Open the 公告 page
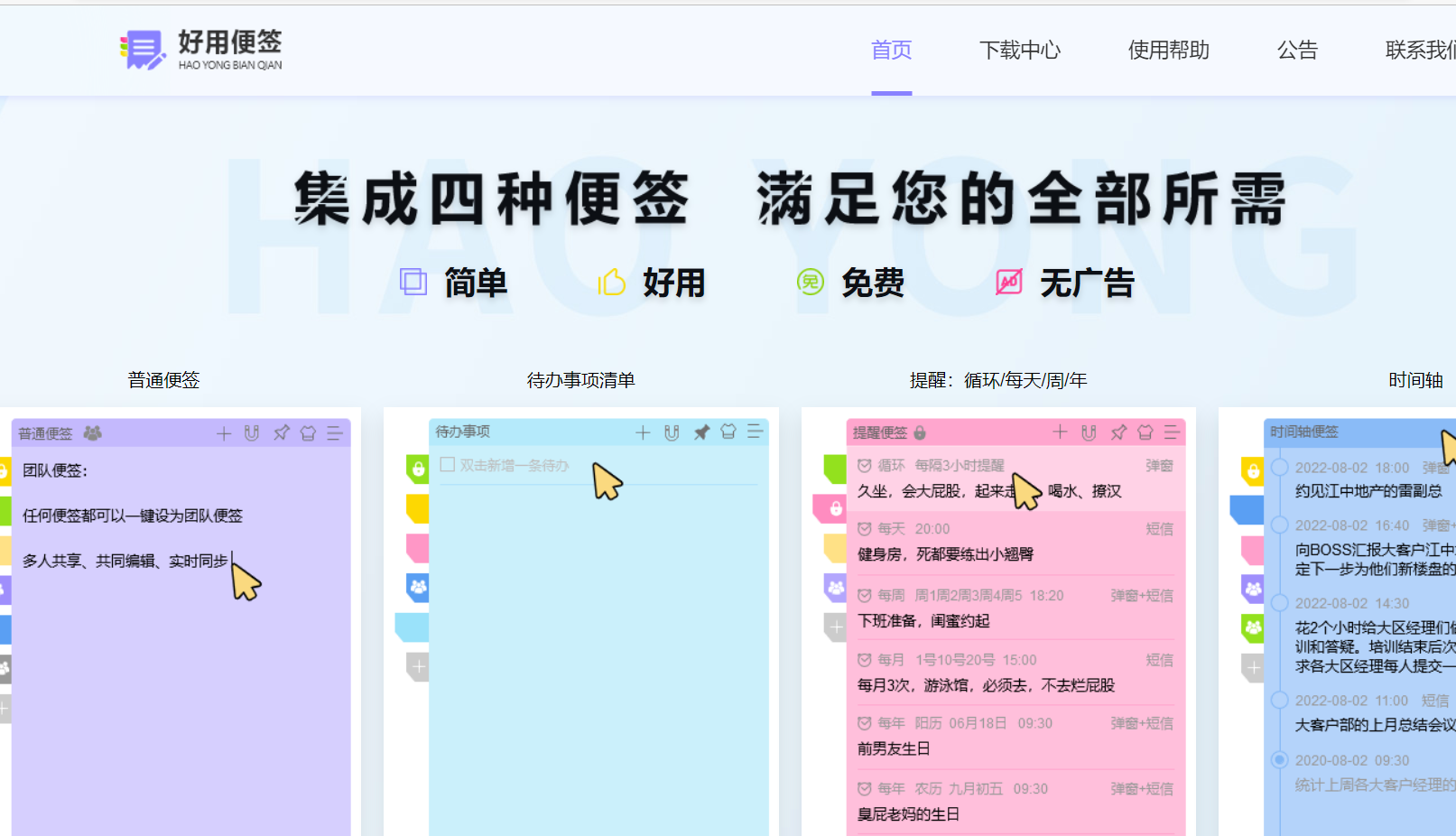The width and height of the screenshot is (1456, 836). coord(1297,51)
